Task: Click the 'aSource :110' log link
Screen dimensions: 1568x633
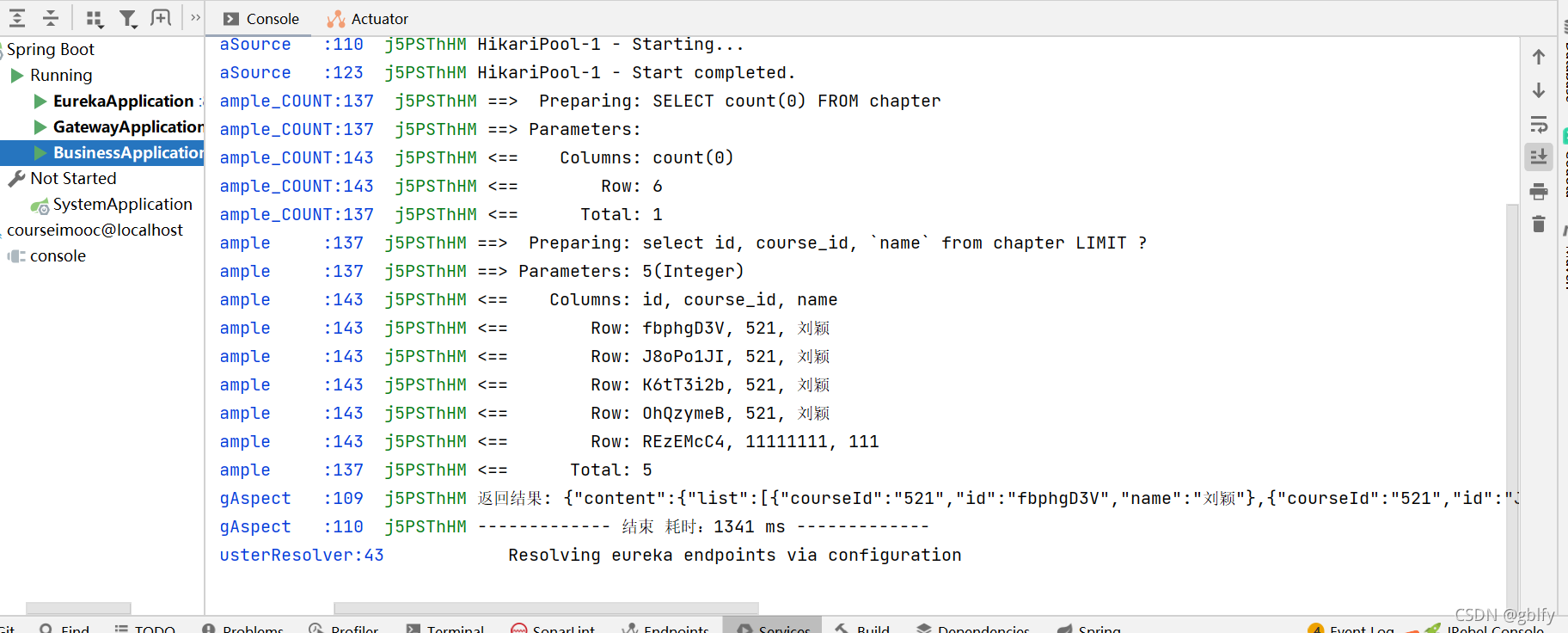Action: point(291,44)
